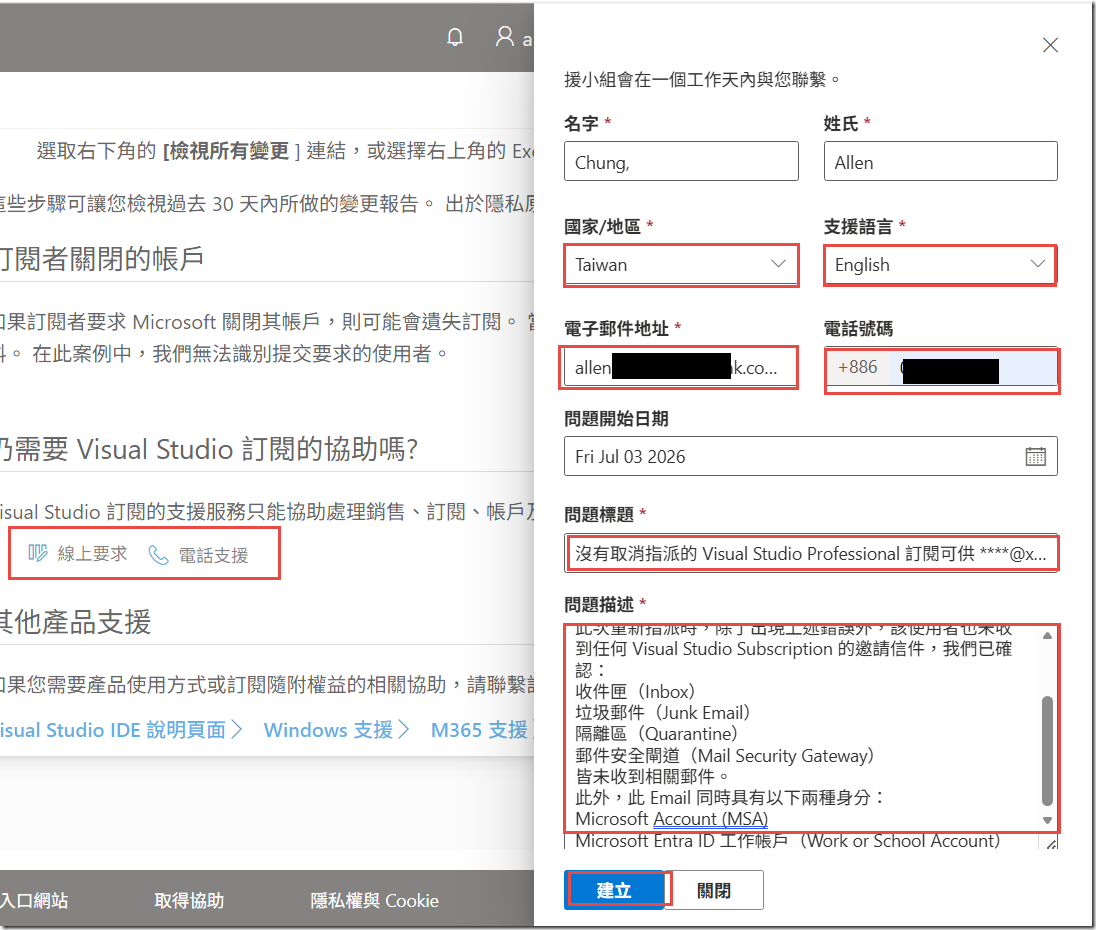Screen dimensions: 1096x930
Task: Click the 線上要求 link
Action: [92, 554]
